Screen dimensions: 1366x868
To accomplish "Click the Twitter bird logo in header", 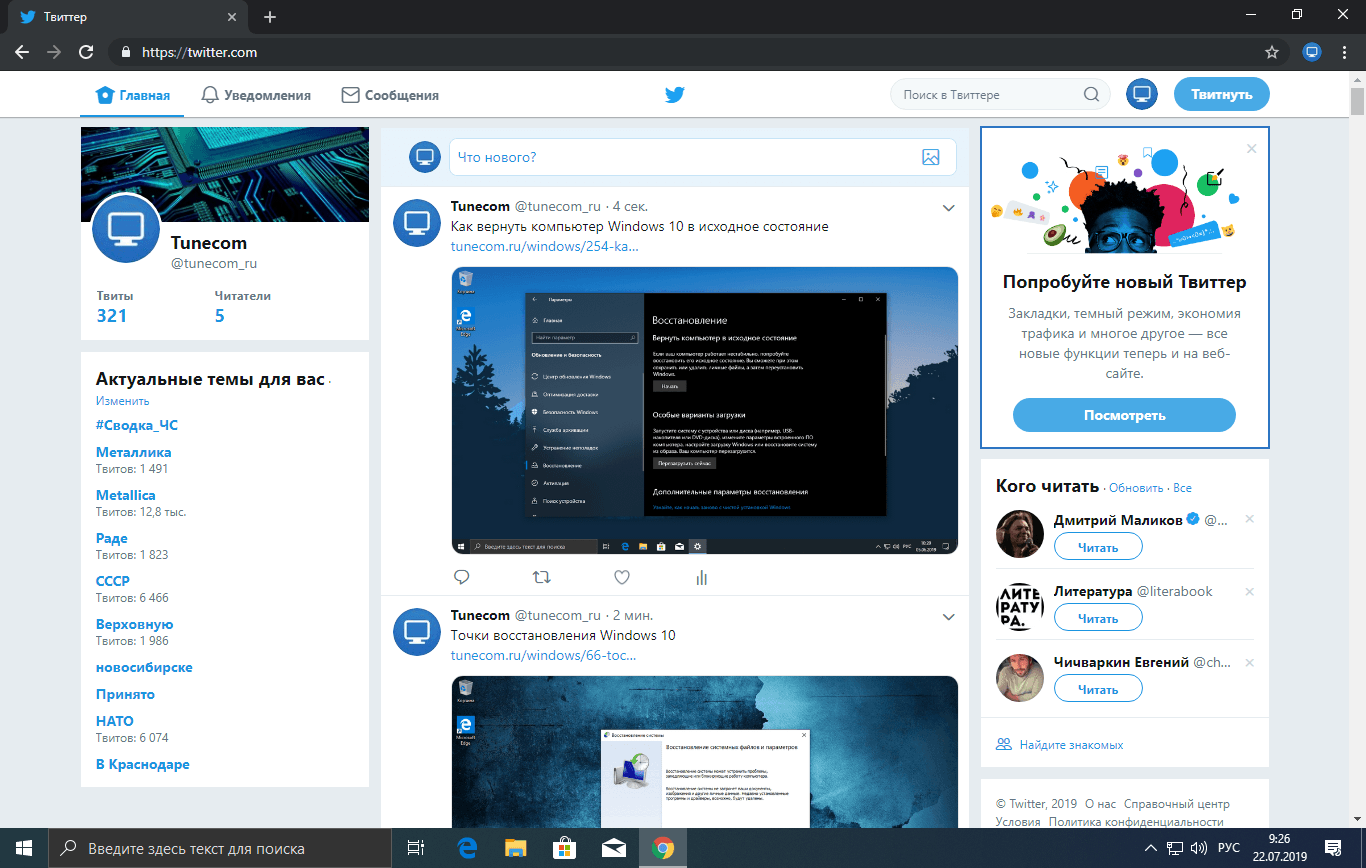I will click(675, 95).
